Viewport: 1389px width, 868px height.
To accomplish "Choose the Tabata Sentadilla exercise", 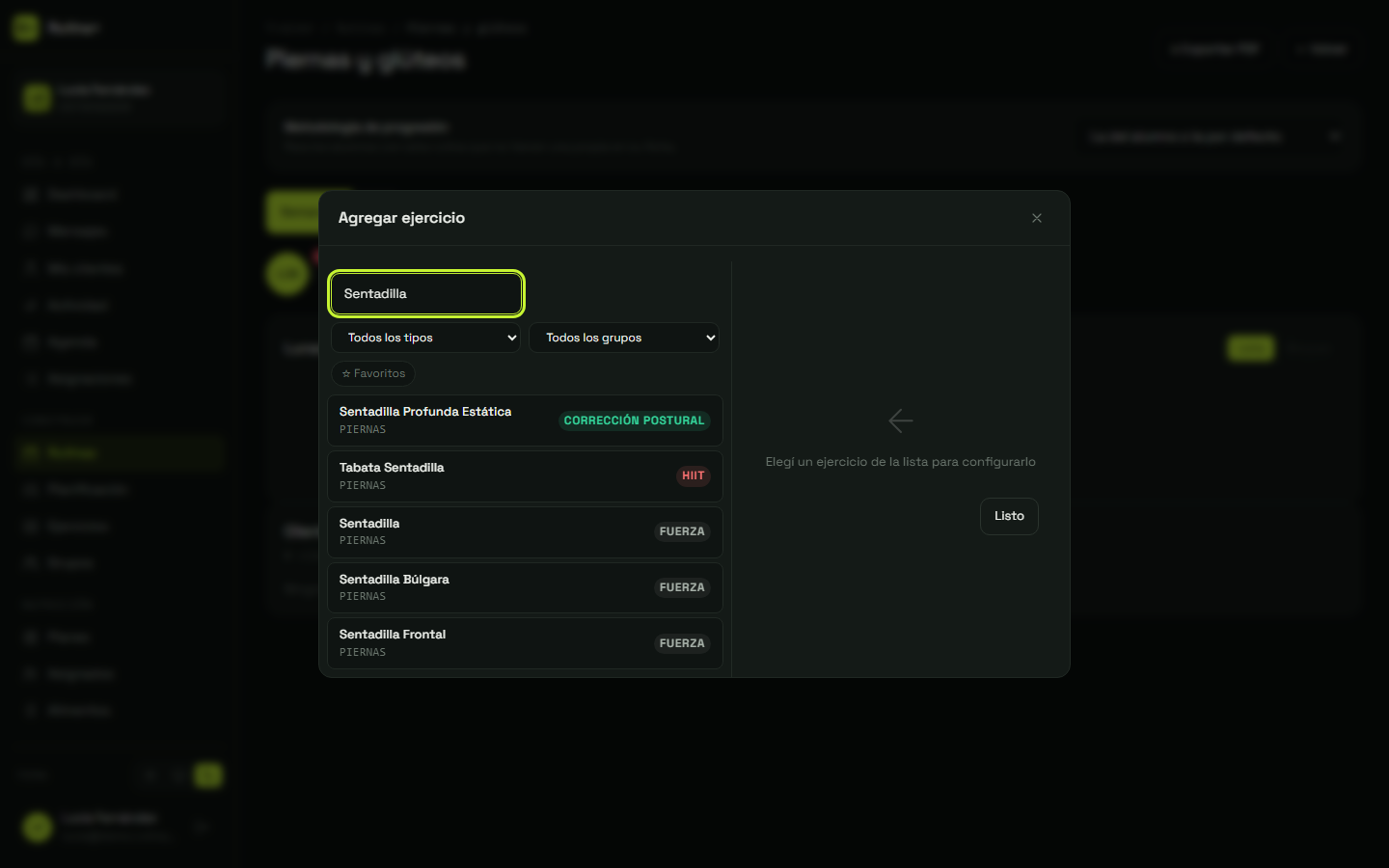I will point(525,476).
